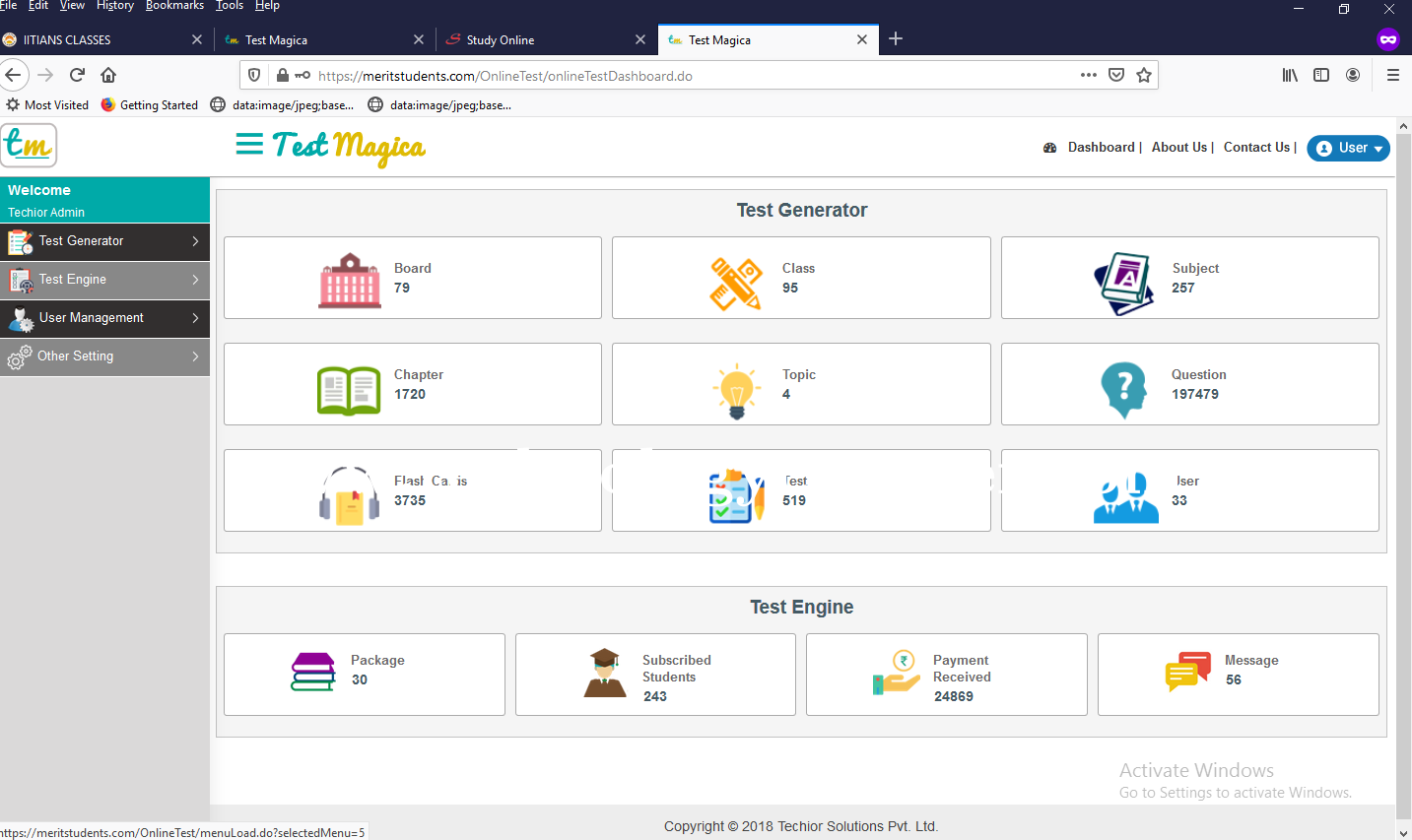Click the Test Magica logo text
Viewport: 1412px width, 840px height.
pyautogui.click(x=349, y=148)
